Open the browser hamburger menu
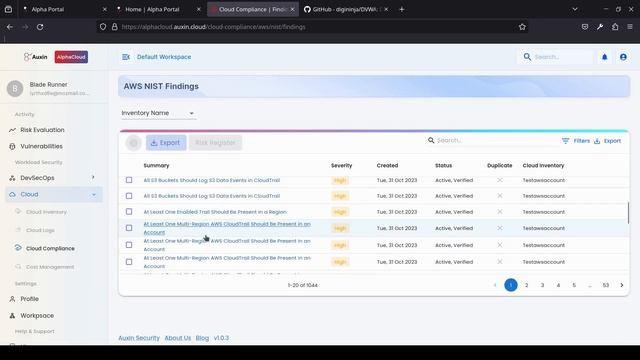The width and height of the screenshot is (640, 360). [630, 27]
